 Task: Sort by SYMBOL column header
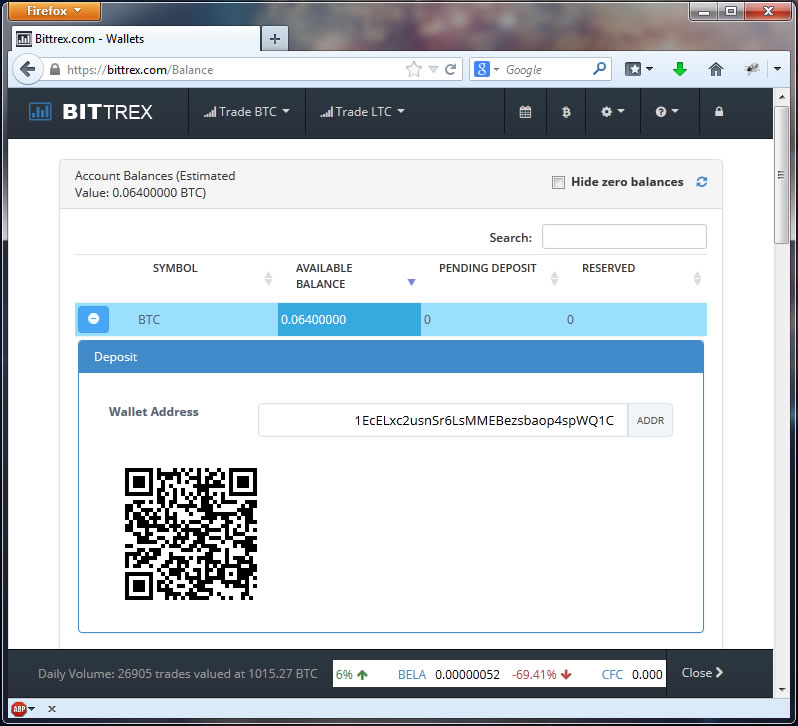point(175,268)
